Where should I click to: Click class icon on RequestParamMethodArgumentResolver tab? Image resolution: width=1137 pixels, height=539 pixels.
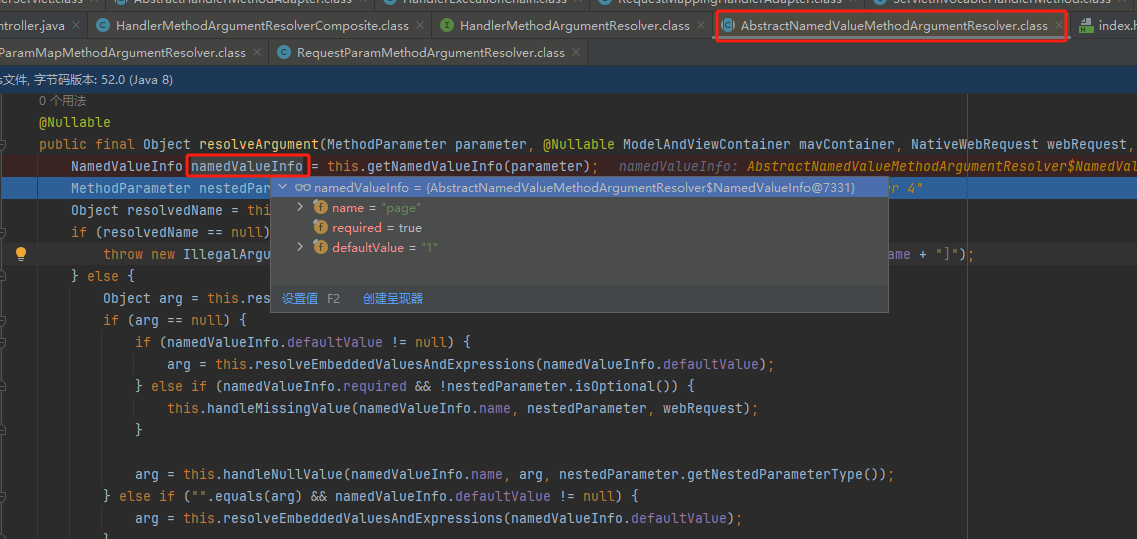(284, 53)
